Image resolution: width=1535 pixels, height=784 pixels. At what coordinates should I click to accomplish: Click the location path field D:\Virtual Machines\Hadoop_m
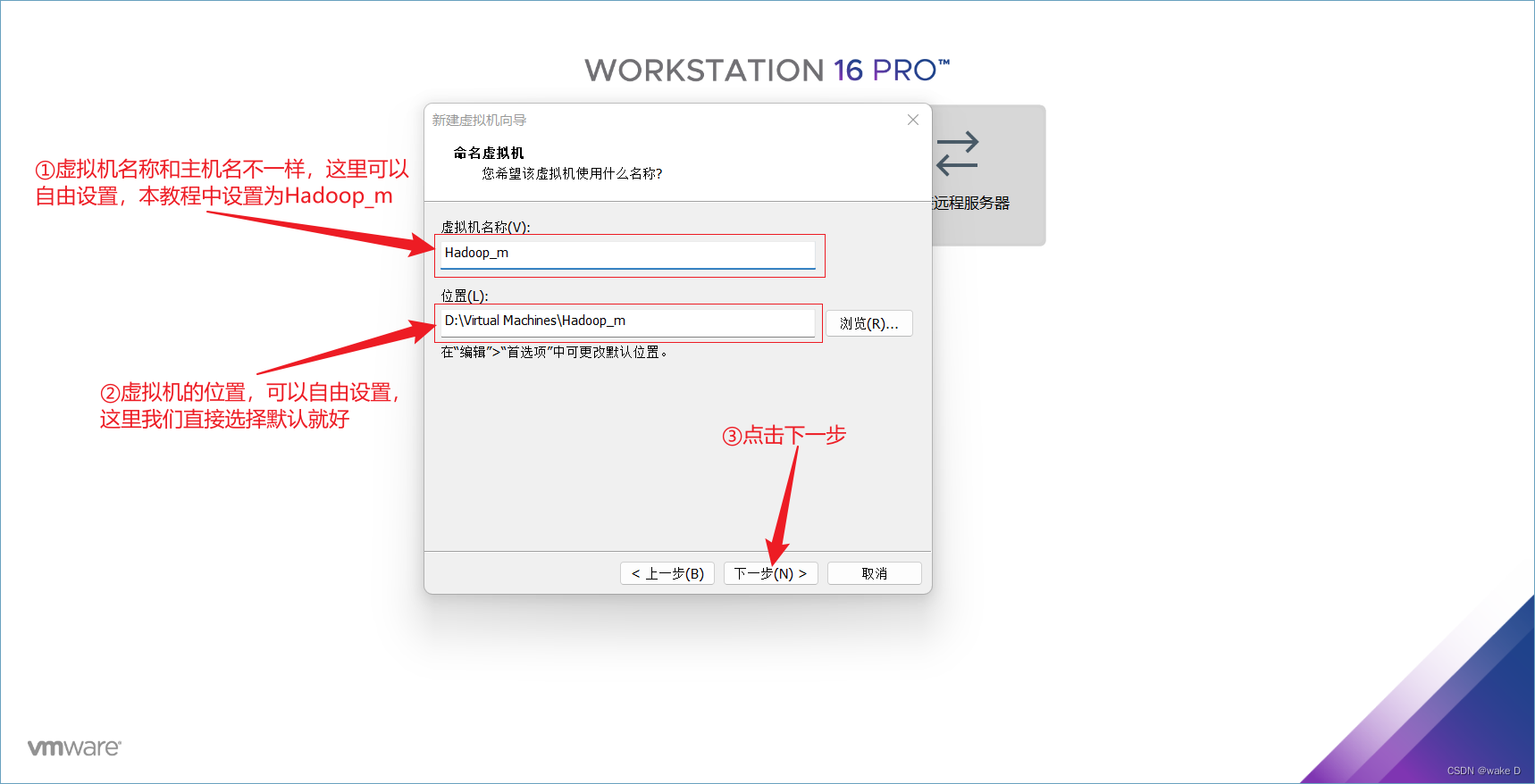627,321
